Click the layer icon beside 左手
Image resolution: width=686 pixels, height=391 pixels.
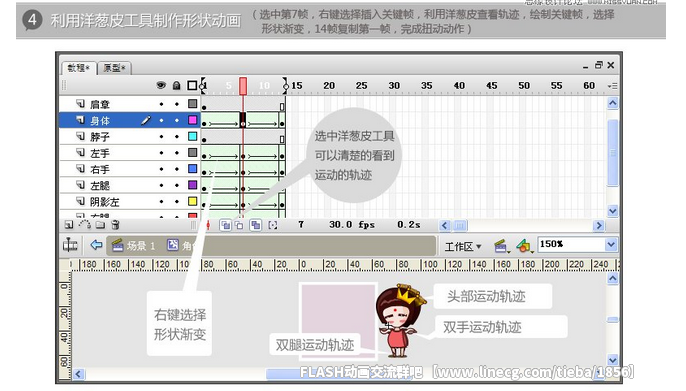80,153
